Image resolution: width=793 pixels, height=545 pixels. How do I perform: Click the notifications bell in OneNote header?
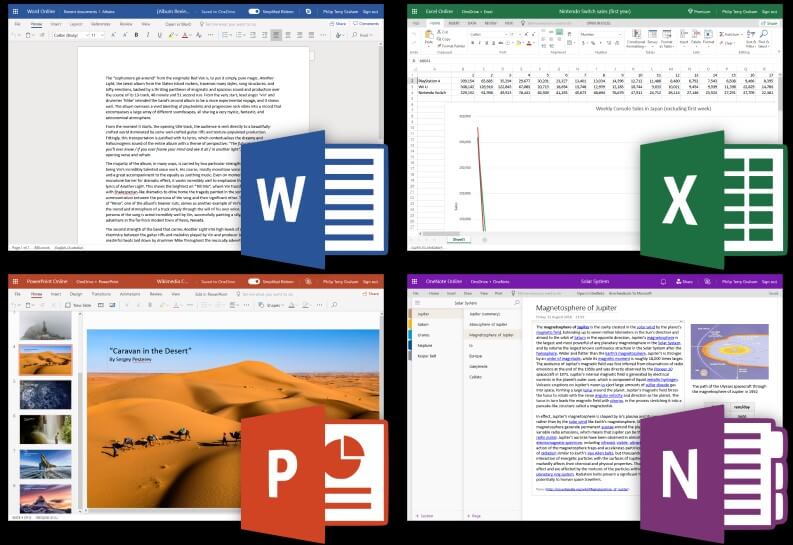[663, 281]
